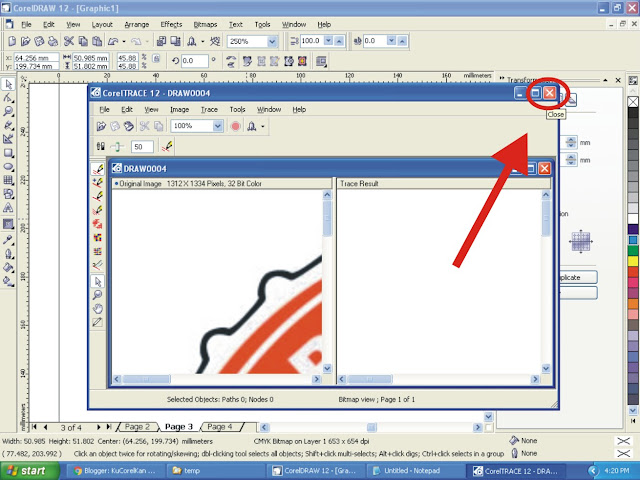This screenshot has height=480, width=640.
Task: Open CorelTRACE application launcher dropdown arrow
Action: tap(262, 126)
